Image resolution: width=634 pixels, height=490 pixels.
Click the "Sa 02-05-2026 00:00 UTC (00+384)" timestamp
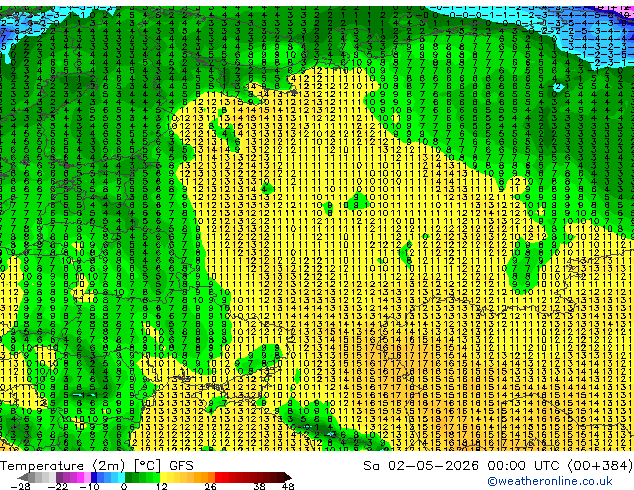point(498,465)
